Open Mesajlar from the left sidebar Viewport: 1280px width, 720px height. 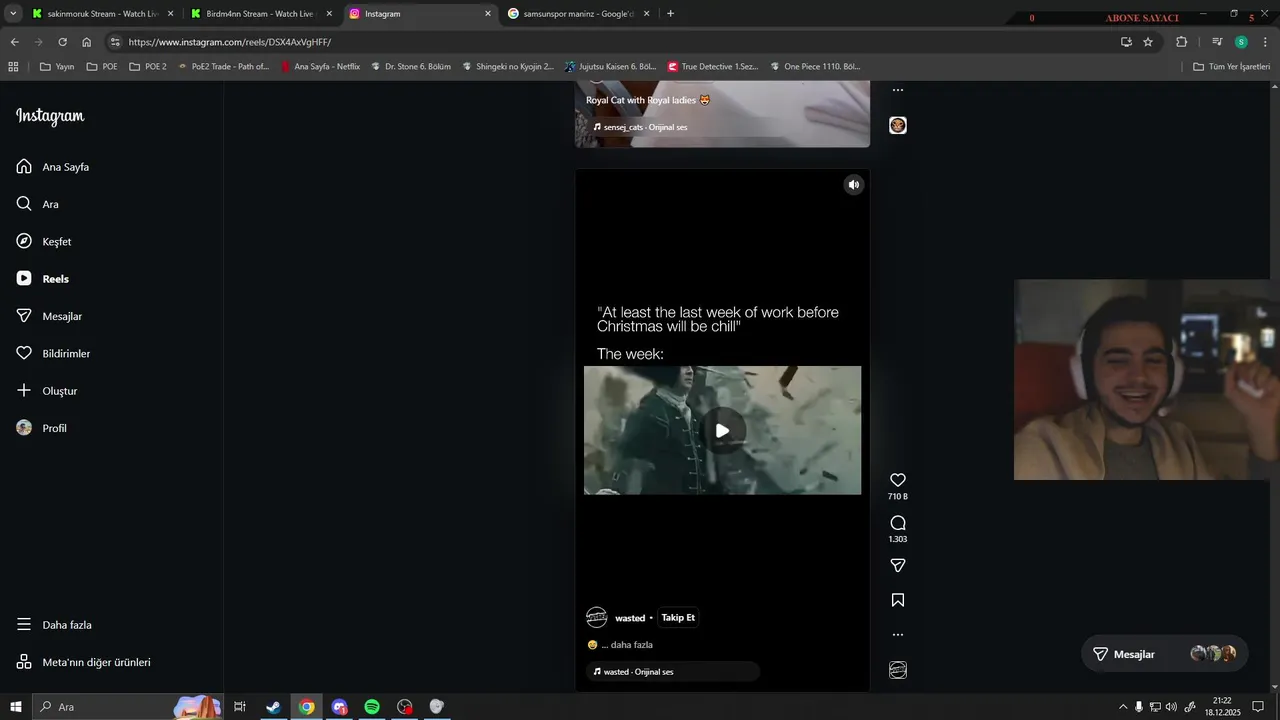pos(49,316)
